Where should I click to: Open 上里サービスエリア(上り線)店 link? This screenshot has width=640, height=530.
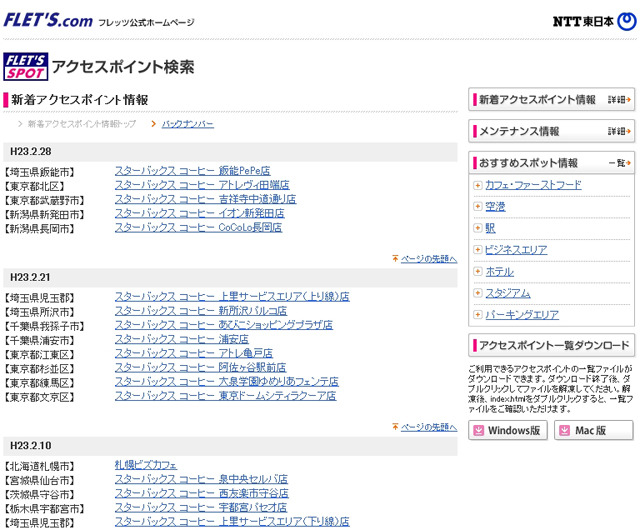click(232, 296)
